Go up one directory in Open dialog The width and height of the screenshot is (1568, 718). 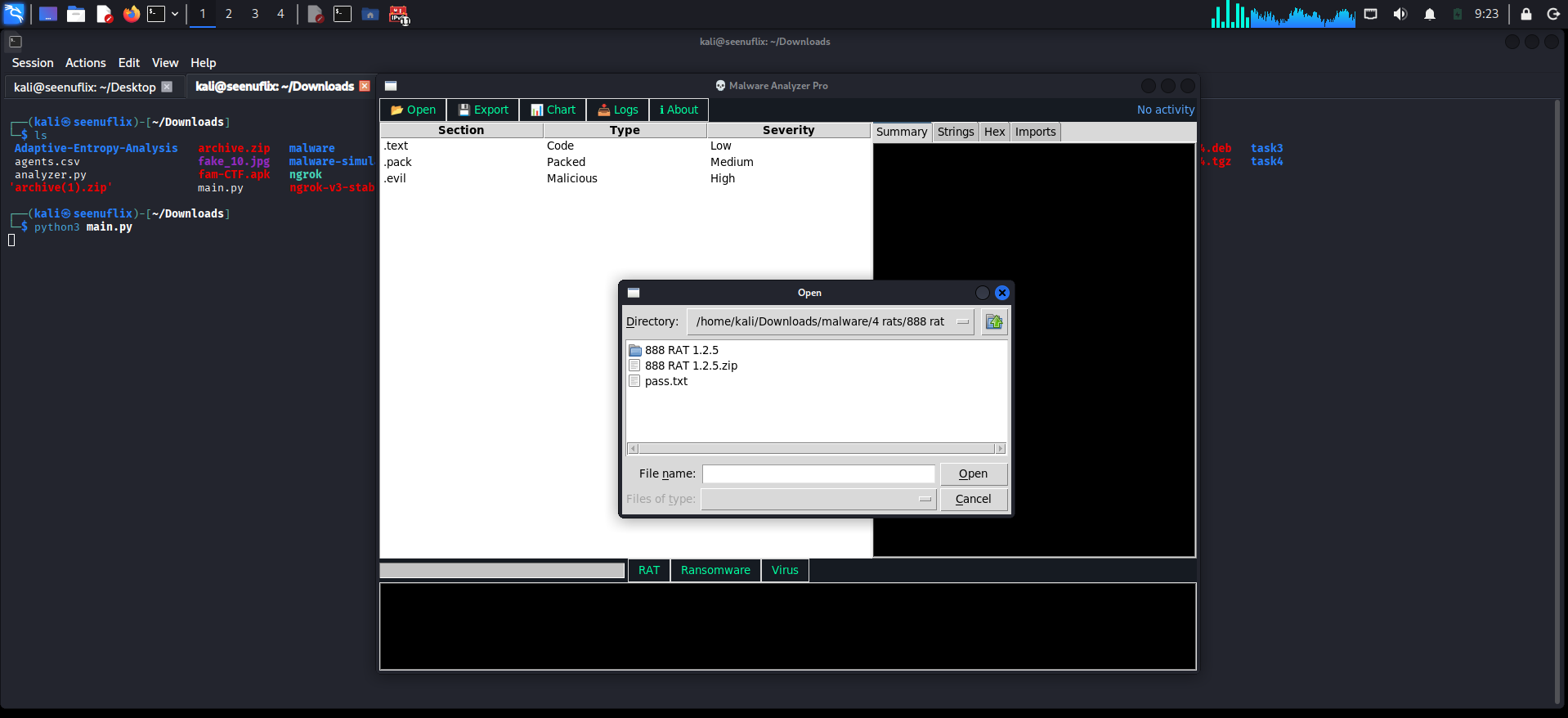[994, 321]
